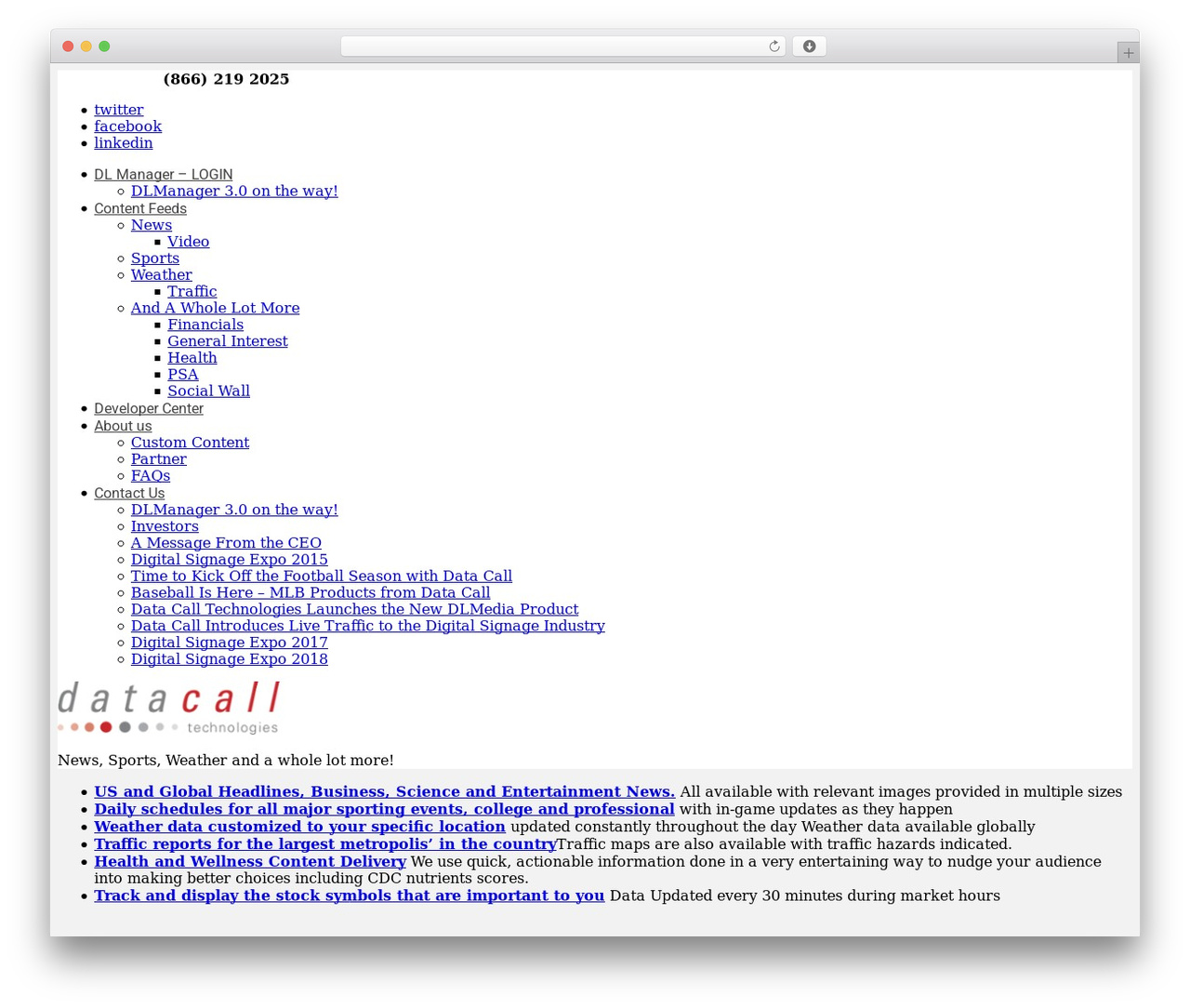Open PSA link
Image resolution: width=1190 pixels, height=1008 pixels.
pyautogui.click(x=183, y=376)
